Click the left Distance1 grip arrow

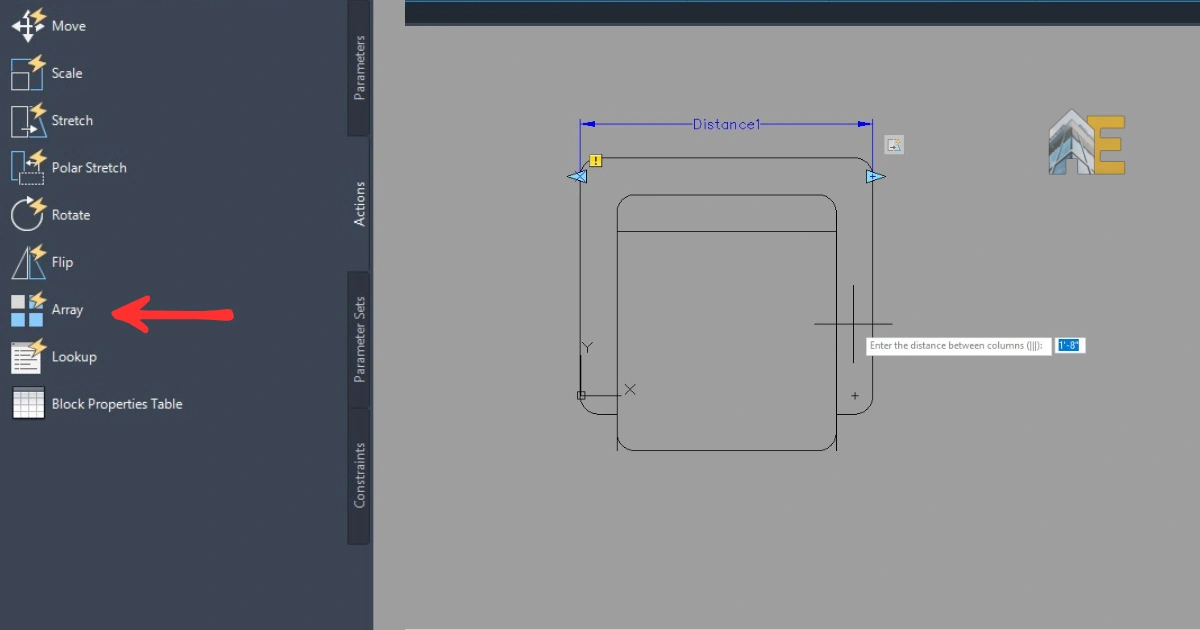577,177
